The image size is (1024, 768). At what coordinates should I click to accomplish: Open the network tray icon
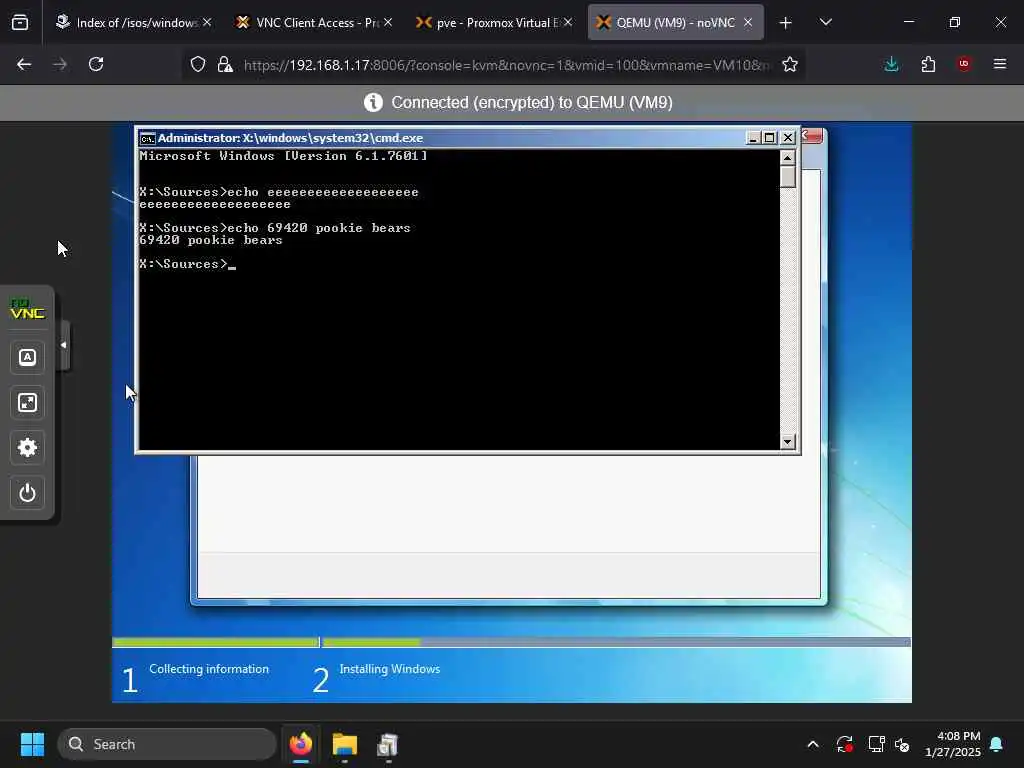coord(876,744)
